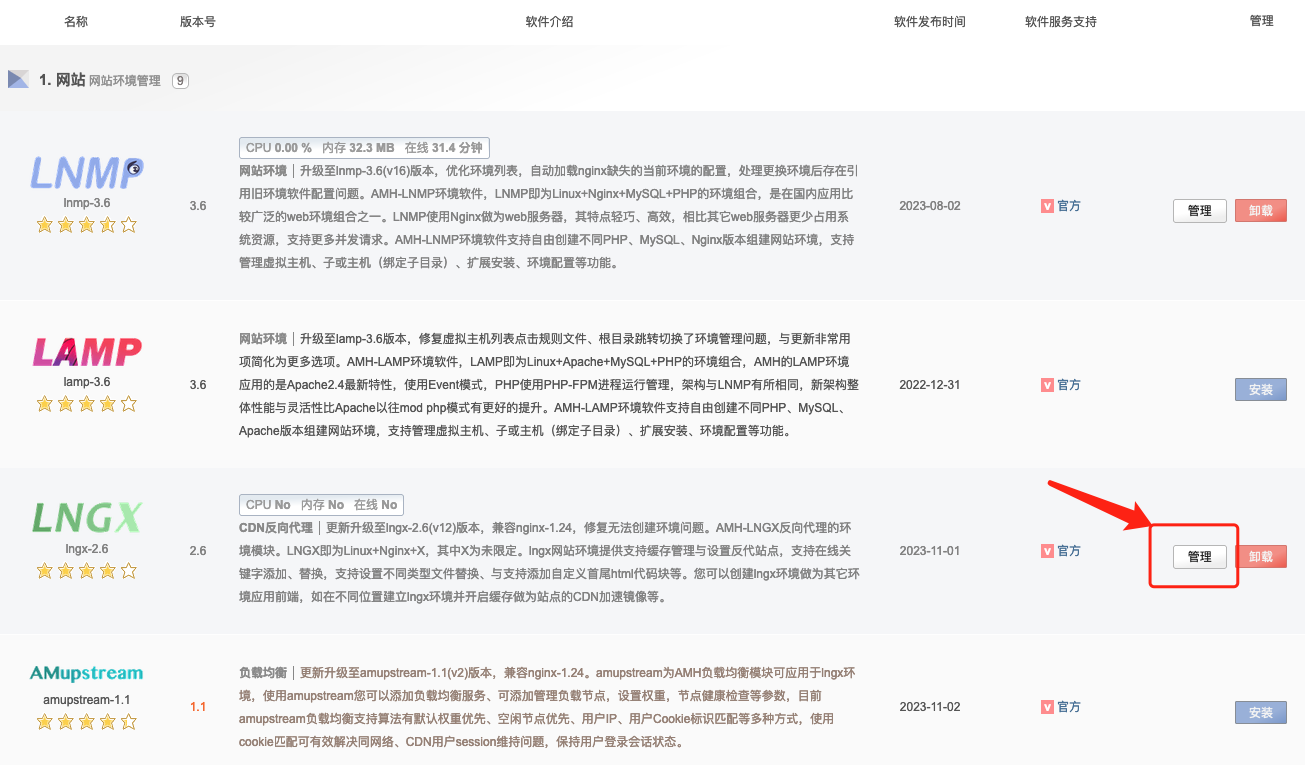
Task: Click the highlighted 管理 button for LNGX
Action: click(1199, 556)
